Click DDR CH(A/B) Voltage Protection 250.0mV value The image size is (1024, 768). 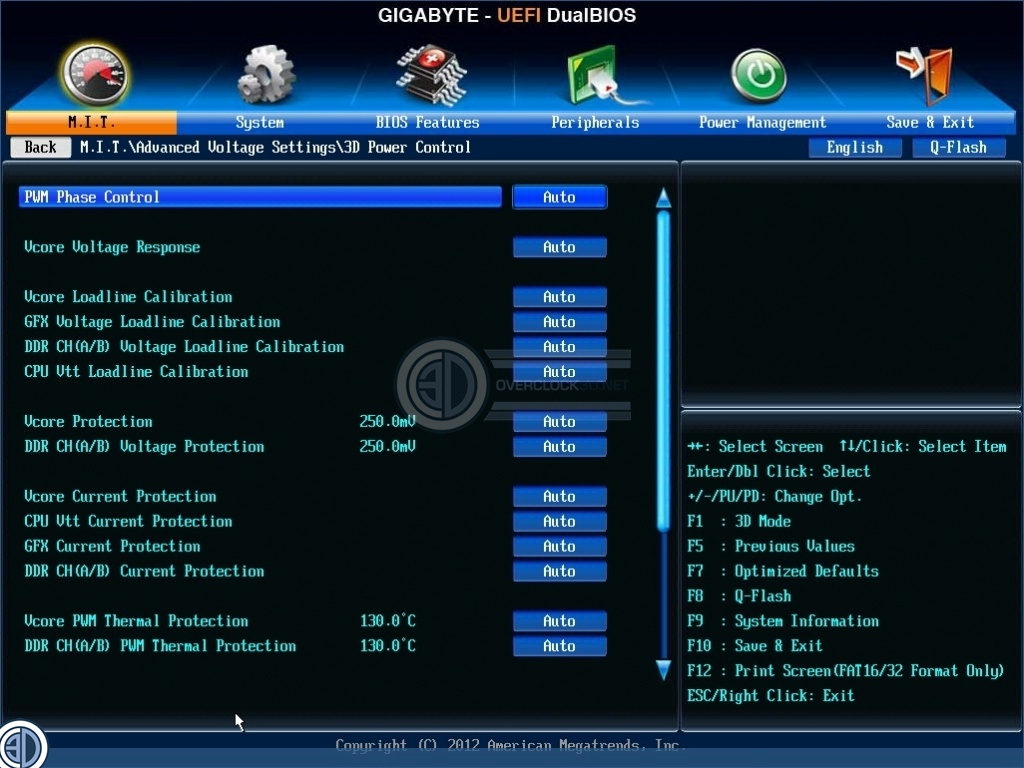point(387,446)
